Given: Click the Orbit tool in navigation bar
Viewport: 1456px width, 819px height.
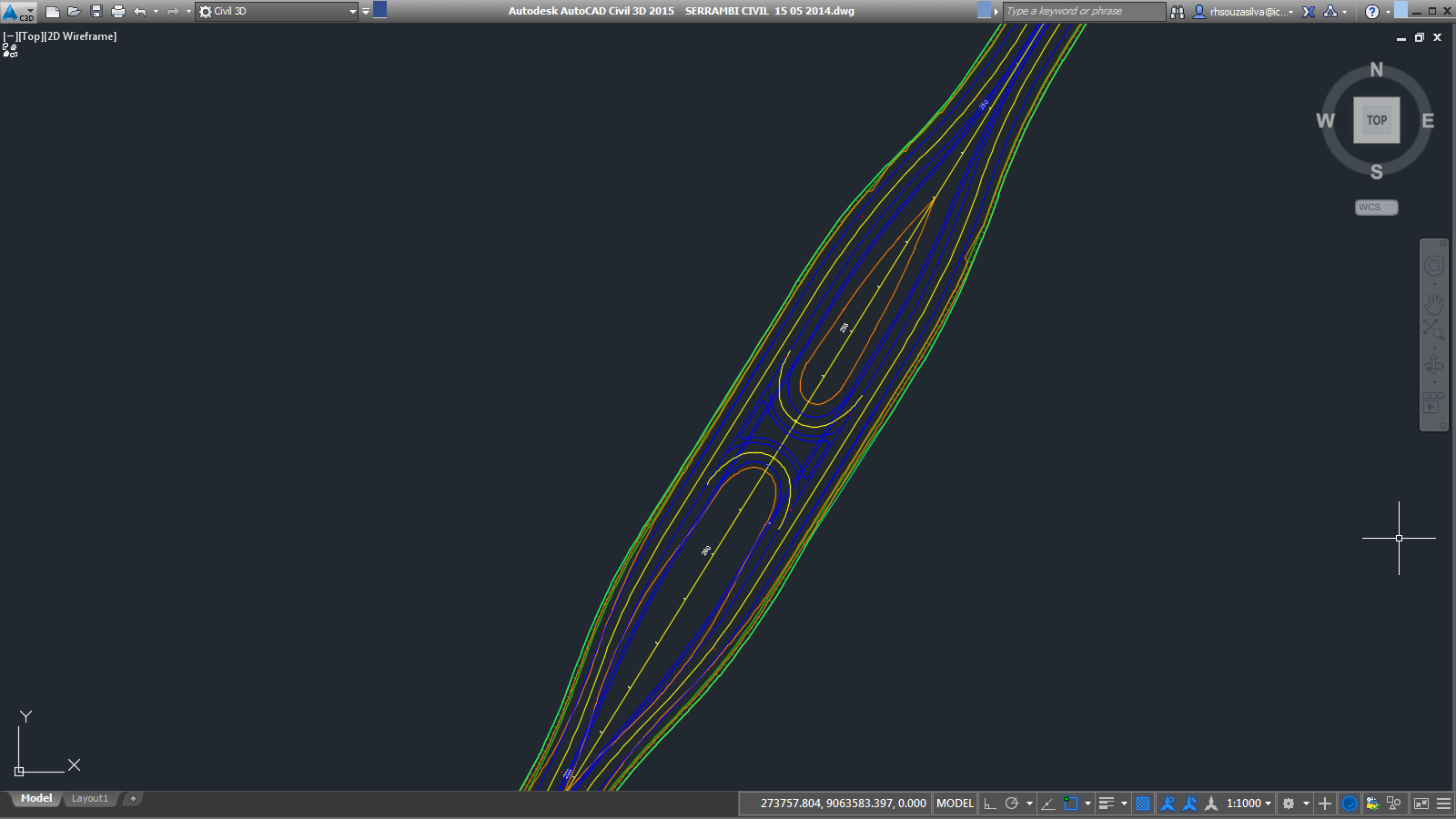Looking at the screenshot, I should 1434,365.
